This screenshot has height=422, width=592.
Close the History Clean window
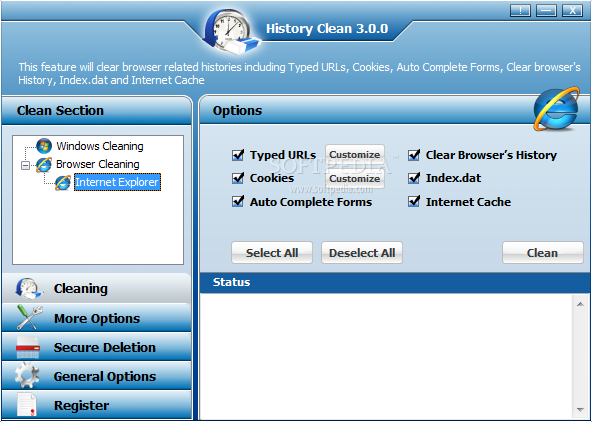pyautogui.click(x=572, y=10)
